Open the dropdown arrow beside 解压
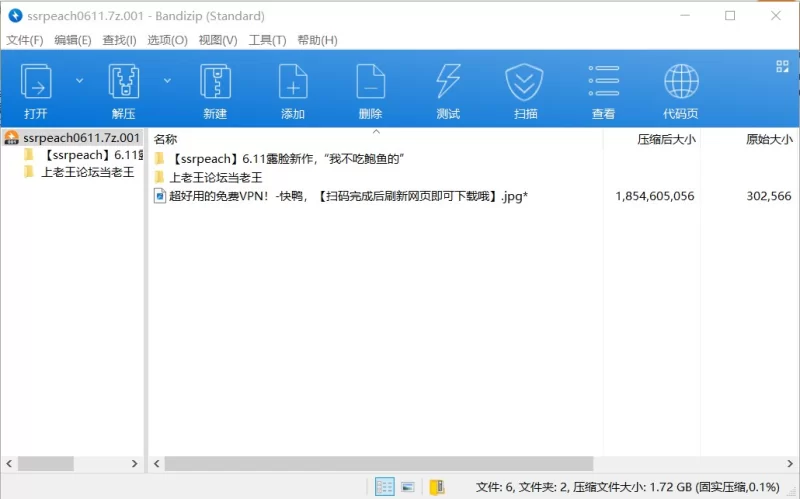 point(167,81)
